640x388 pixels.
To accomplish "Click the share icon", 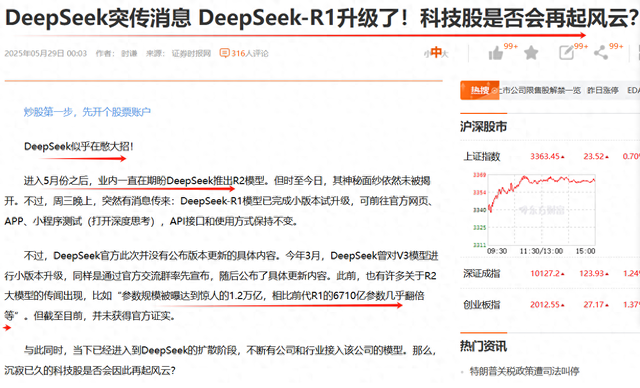I will pyautogui.click(x=601, y=53).
